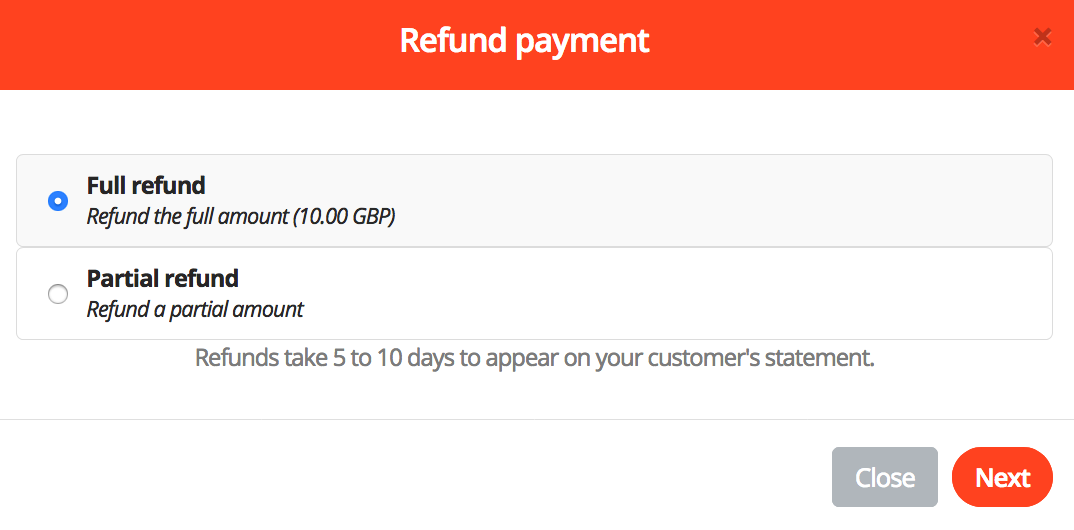Viewport: 1074px width, 530px height.
Task: Click the divider line above the footer buttons
Action: click(536, 419)
